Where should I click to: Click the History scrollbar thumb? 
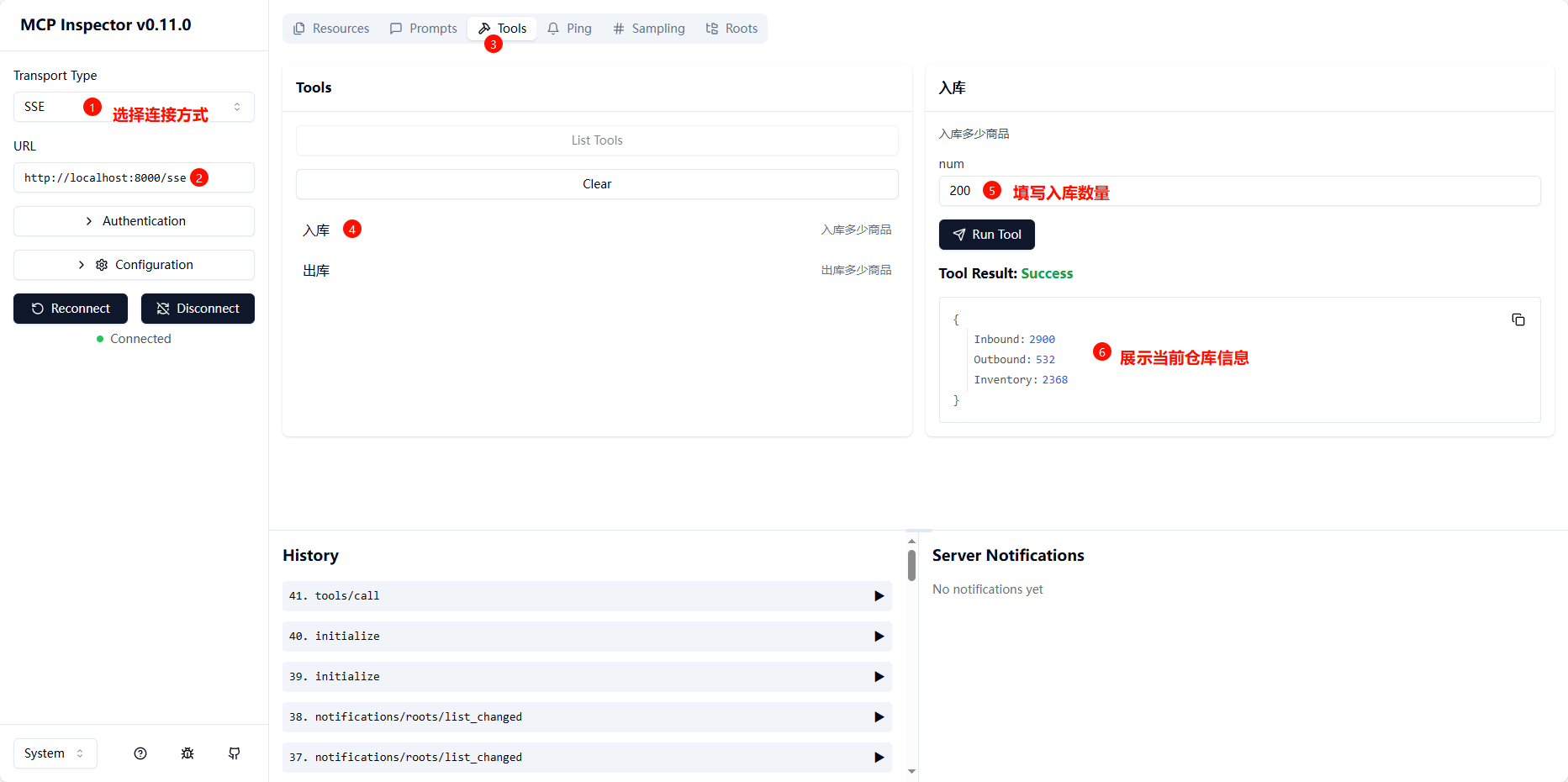911,565
